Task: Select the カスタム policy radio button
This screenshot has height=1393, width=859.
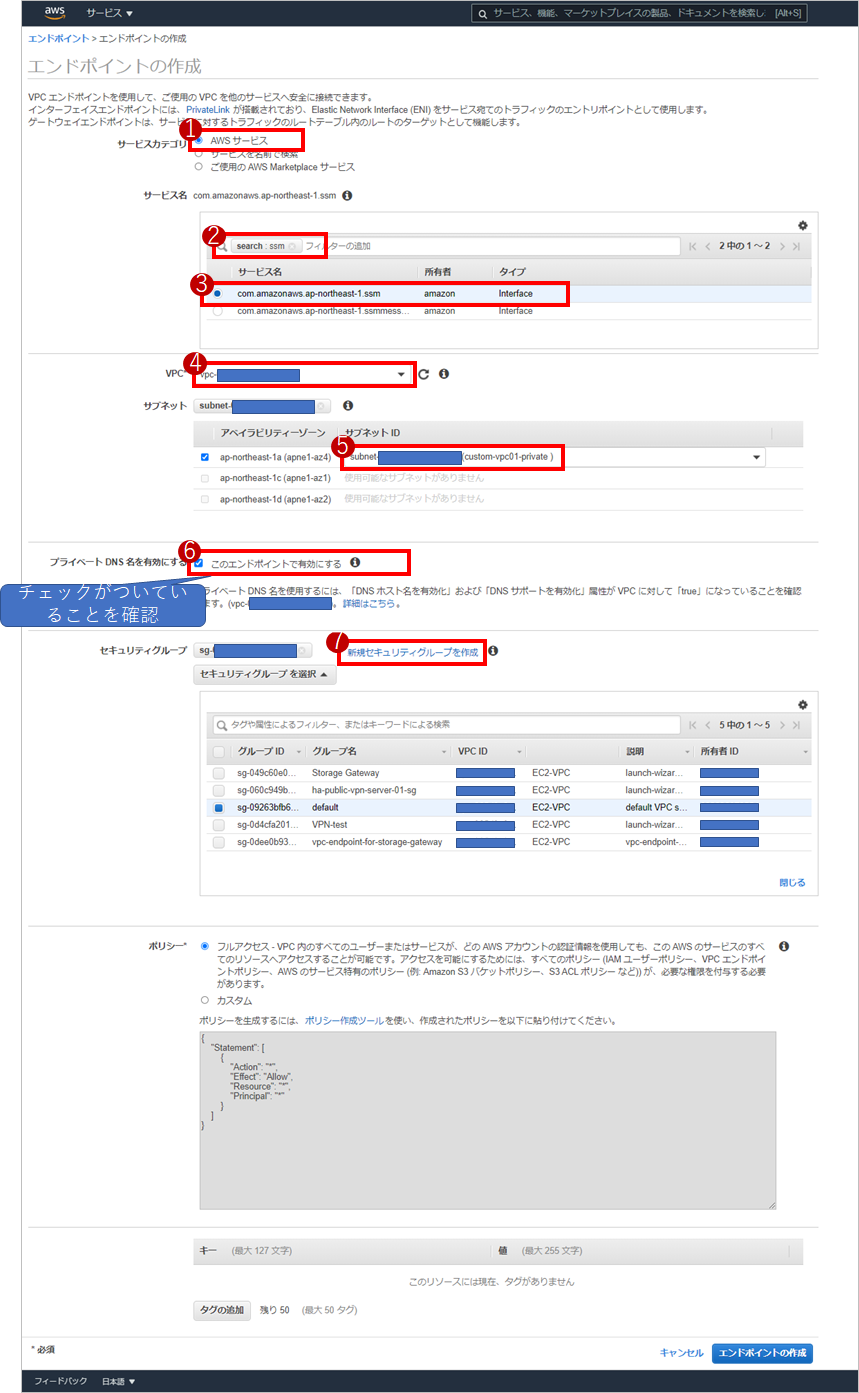Action: [205, 1000]
